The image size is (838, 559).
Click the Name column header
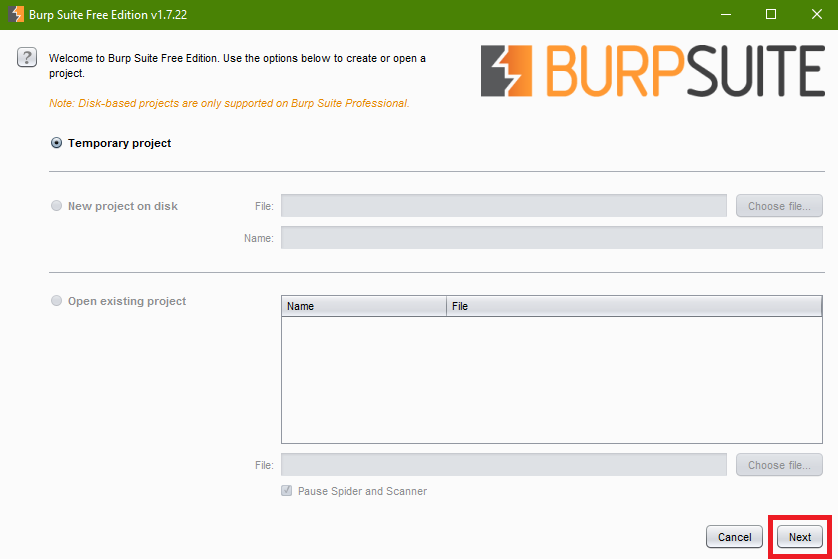click(x=364, y=306)
